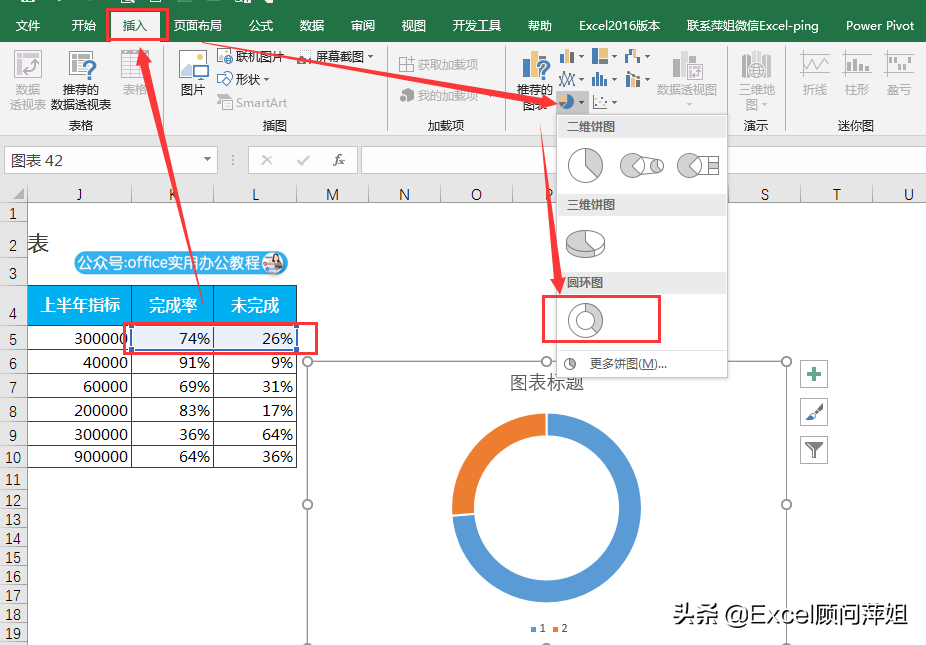
Task: Click 我的加载项 my add-ins
Action: [x=440, y=95]
